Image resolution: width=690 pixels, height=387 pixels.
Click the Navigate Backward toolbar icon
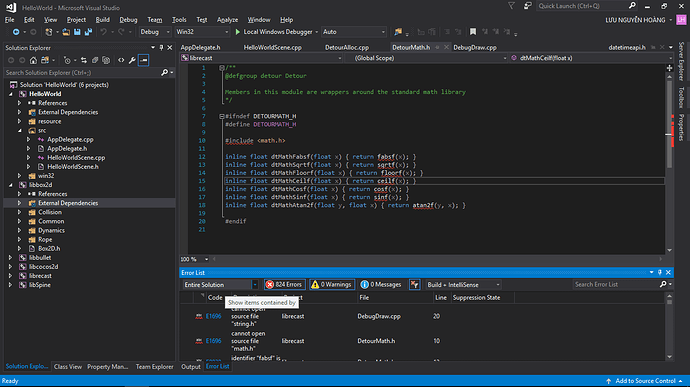[x=16, y=32]
